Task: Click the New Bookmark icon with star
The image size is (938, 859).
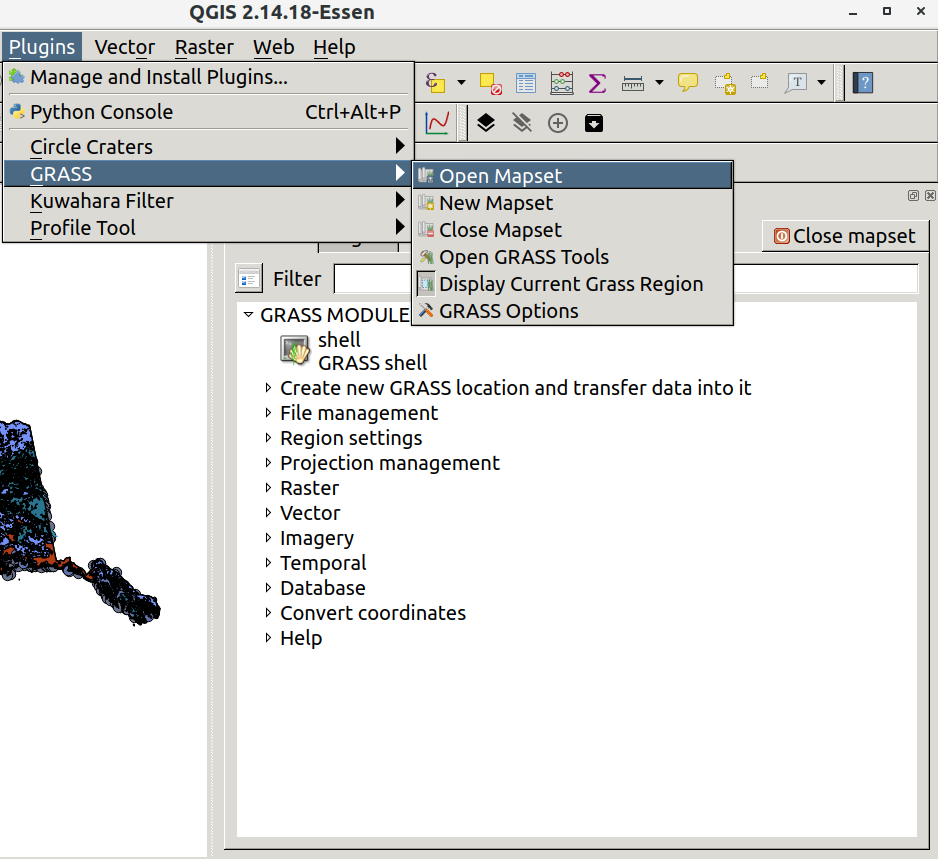Action: 725,83
